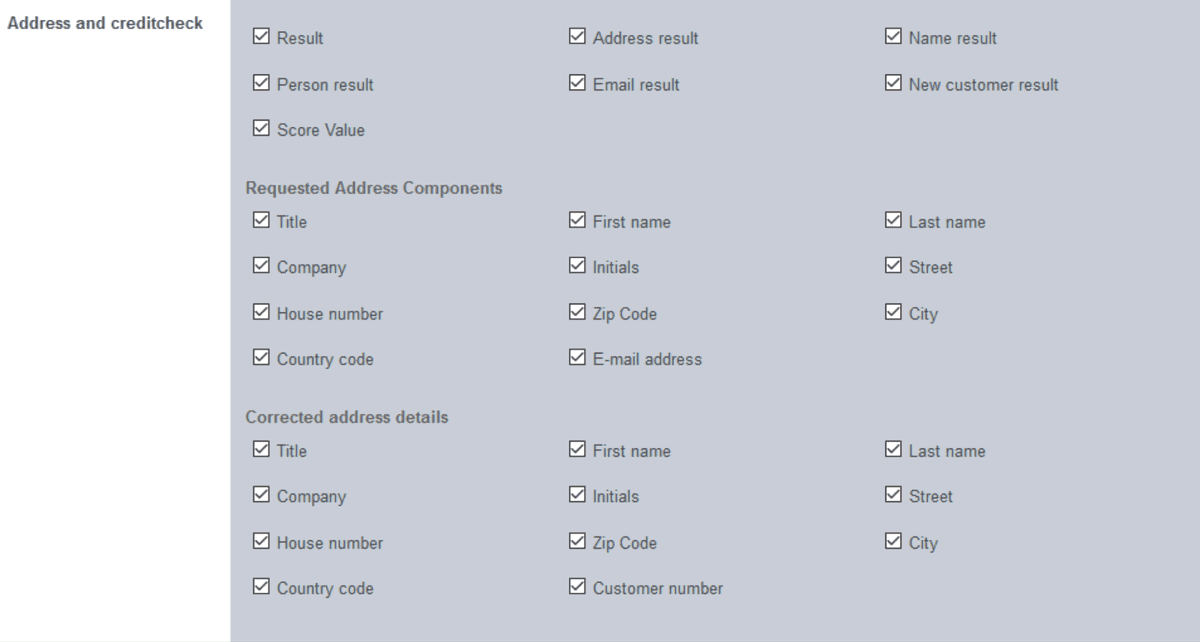This screenshot has width=1200, height=642.
Task: Uncheck Title under Corrected address details
Action: (x=261, y=450)
